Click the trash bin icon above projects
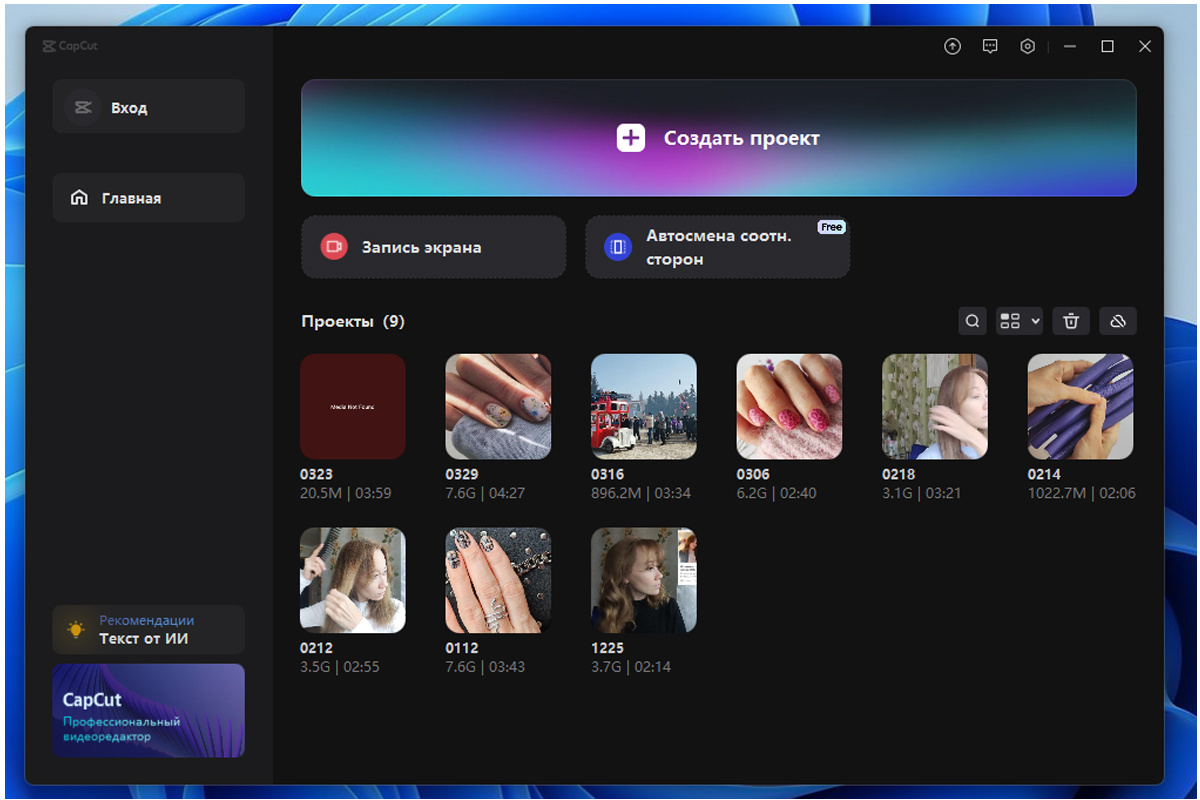The image size is (1200, 800). coord(1071,321)
